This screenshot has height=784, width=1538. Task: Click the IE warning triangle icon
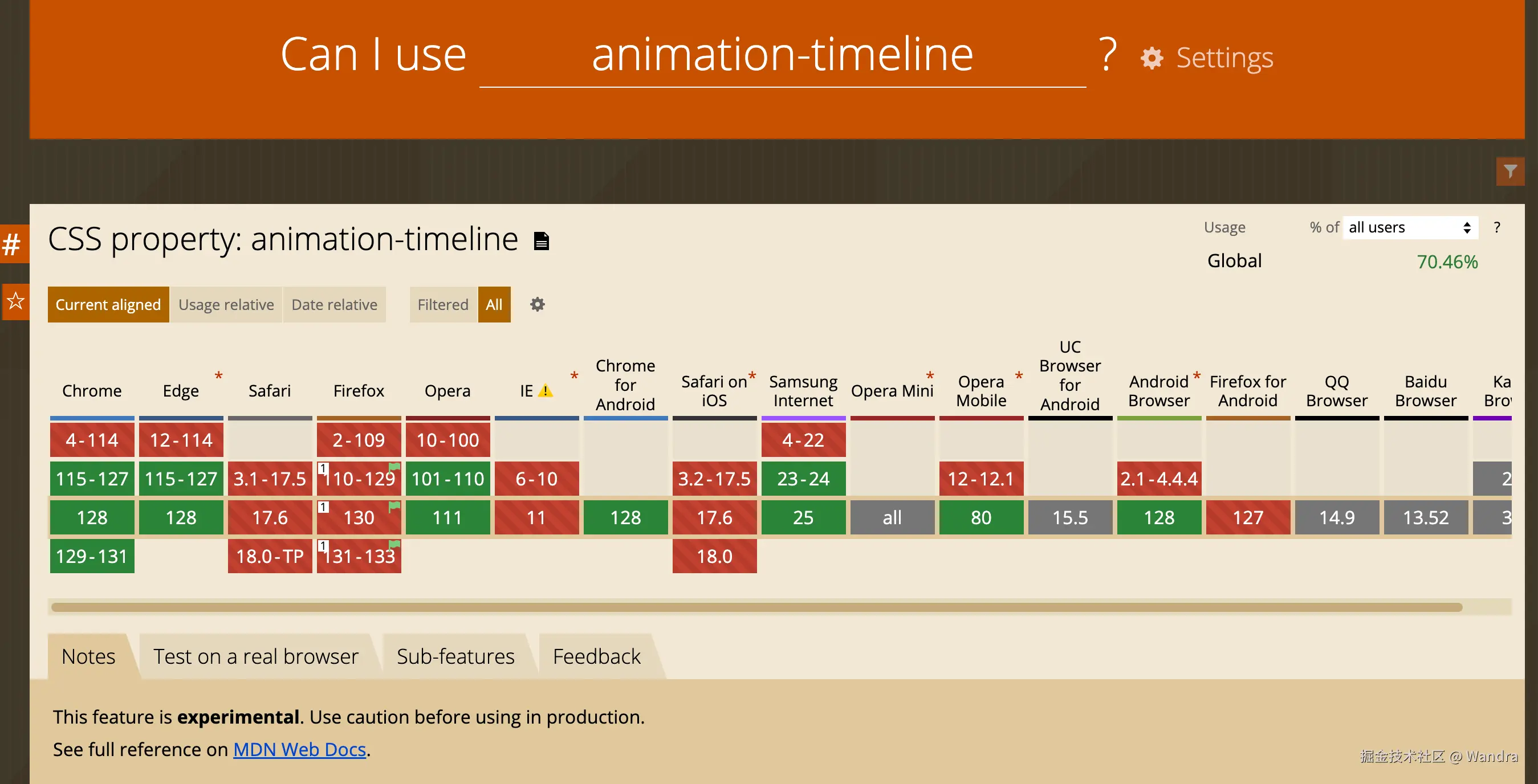point(545,391)
